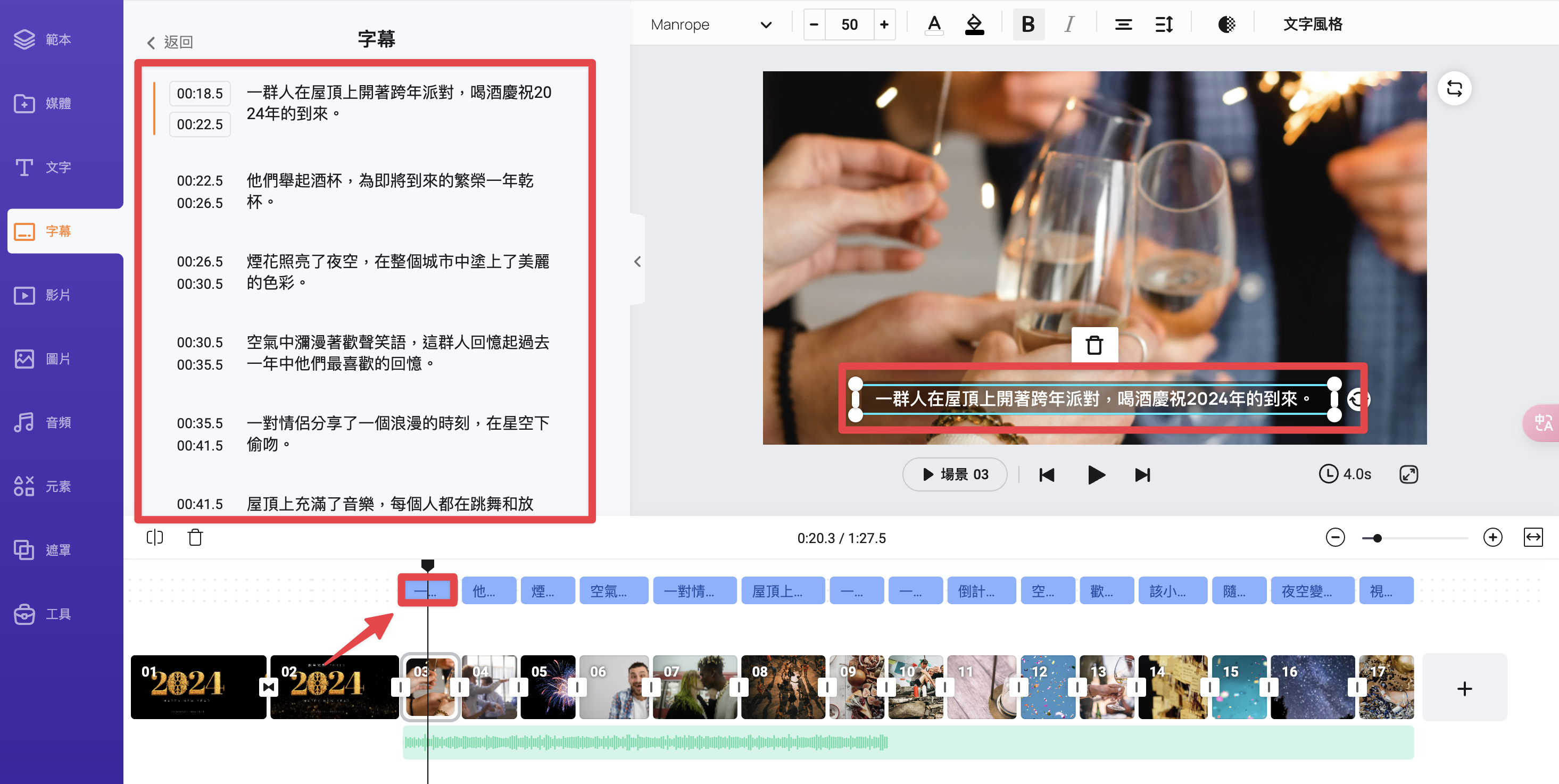1559x784 pixels.
Task: Play 場景 03 with the scene button
Action: coord(955,474)
